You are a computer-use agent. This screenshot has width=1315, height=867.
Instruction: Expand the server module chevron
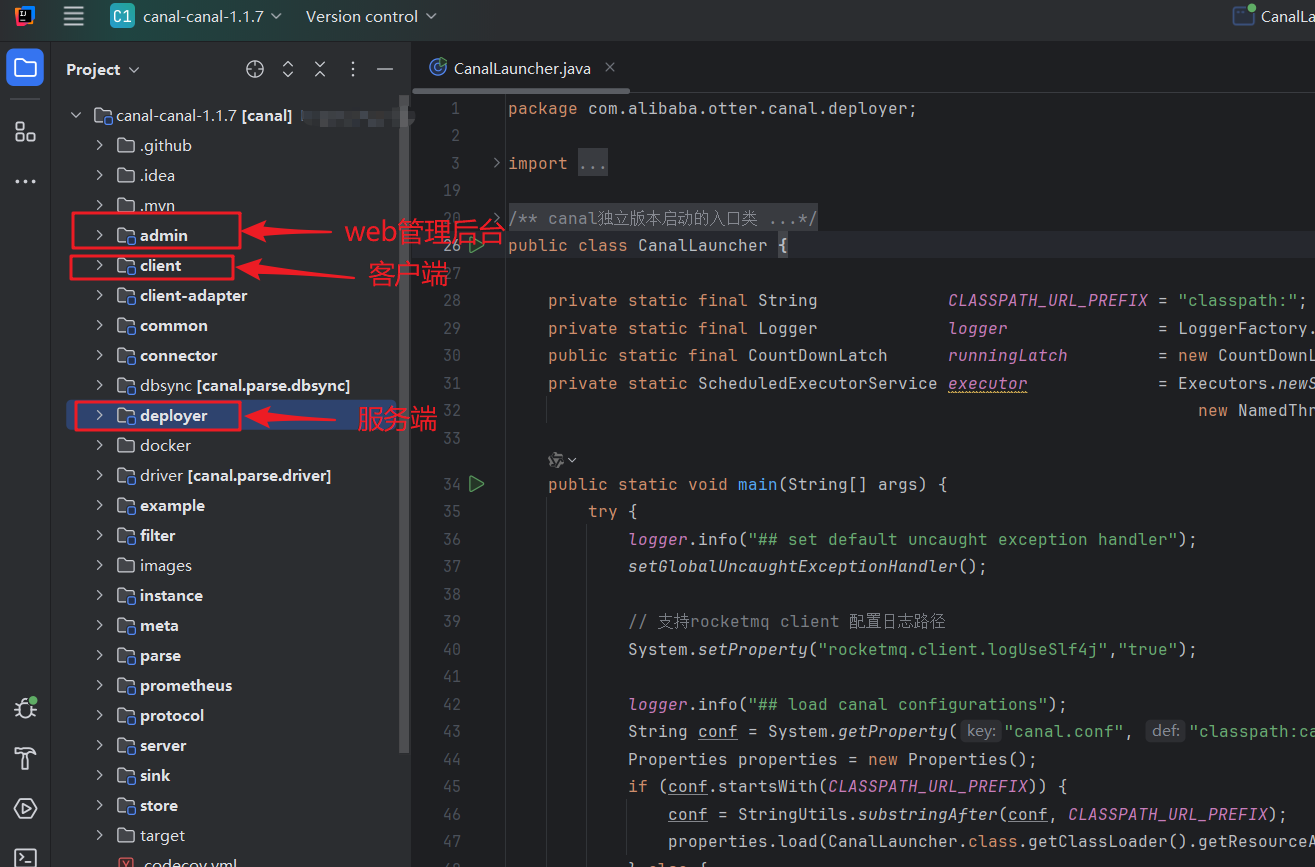click(99, 745)
